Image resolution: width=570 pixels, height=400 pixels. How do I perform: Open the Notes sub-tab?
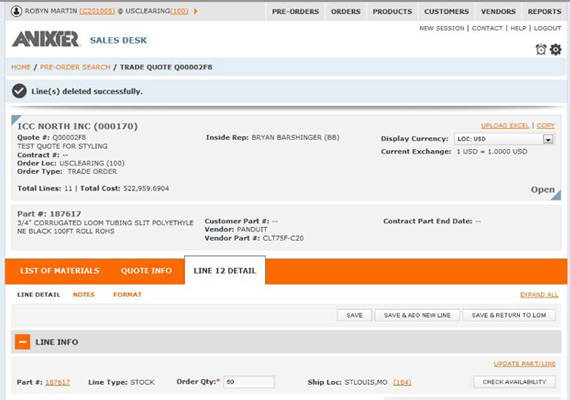(x=84, y=295)
